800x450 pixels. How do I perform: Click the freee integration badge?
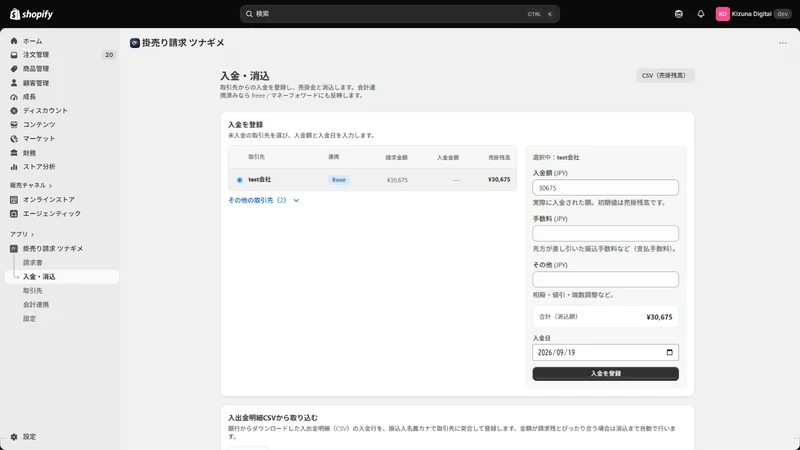pos(339,180)
